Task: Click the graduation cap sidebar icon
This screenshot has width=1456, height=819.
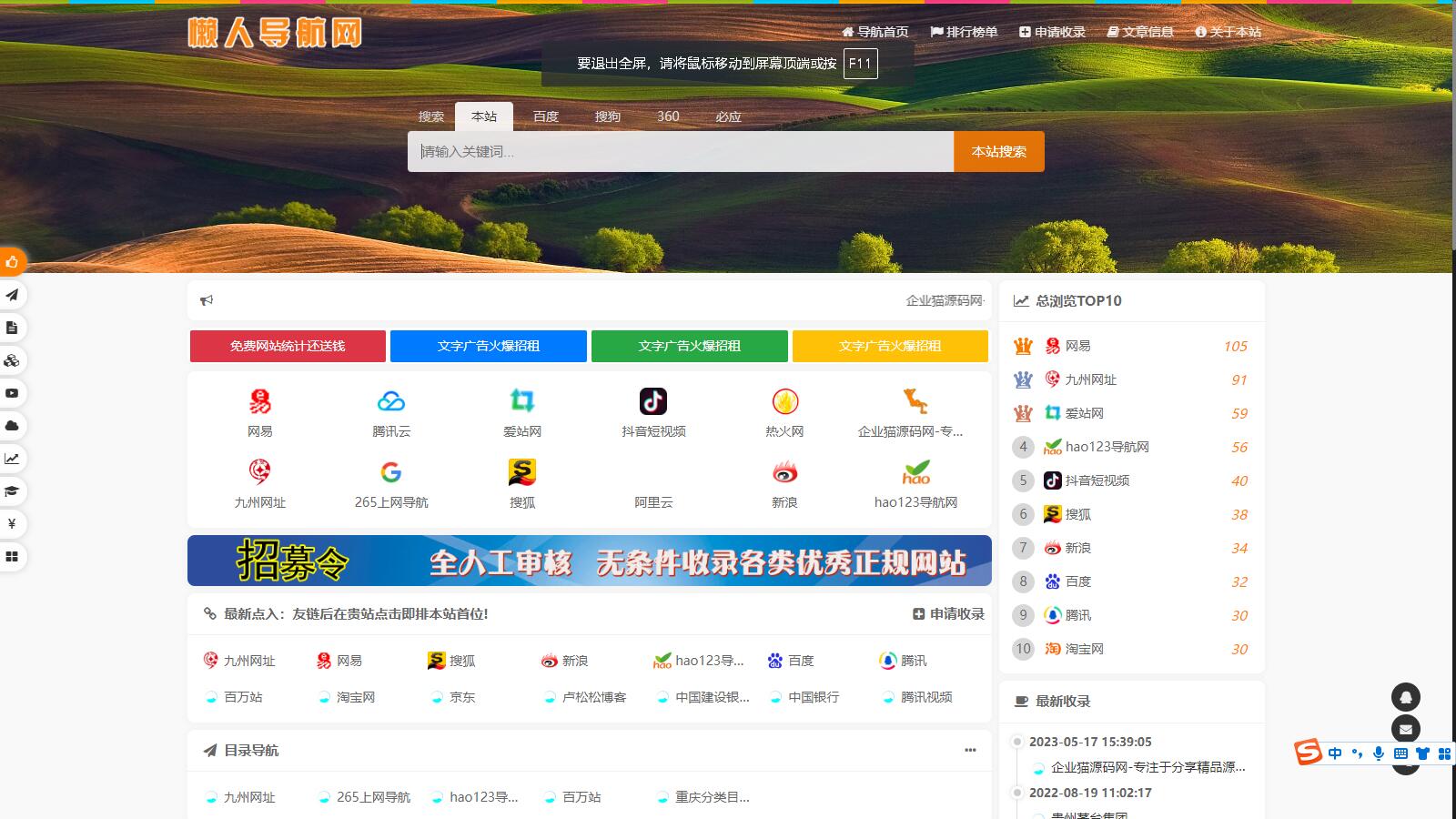Action: [12, 491]
